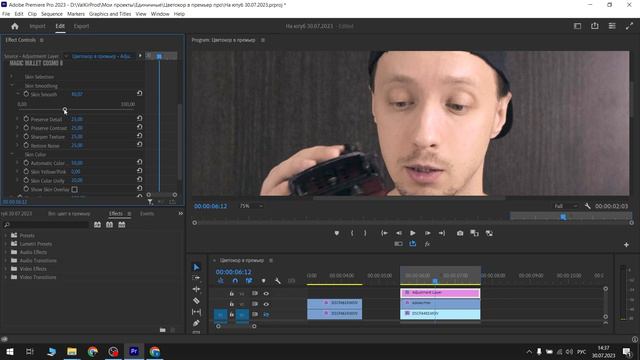Screen dimensions: 640x360
Task: Open workspaces menu icon in header
Action: point(612,26)
